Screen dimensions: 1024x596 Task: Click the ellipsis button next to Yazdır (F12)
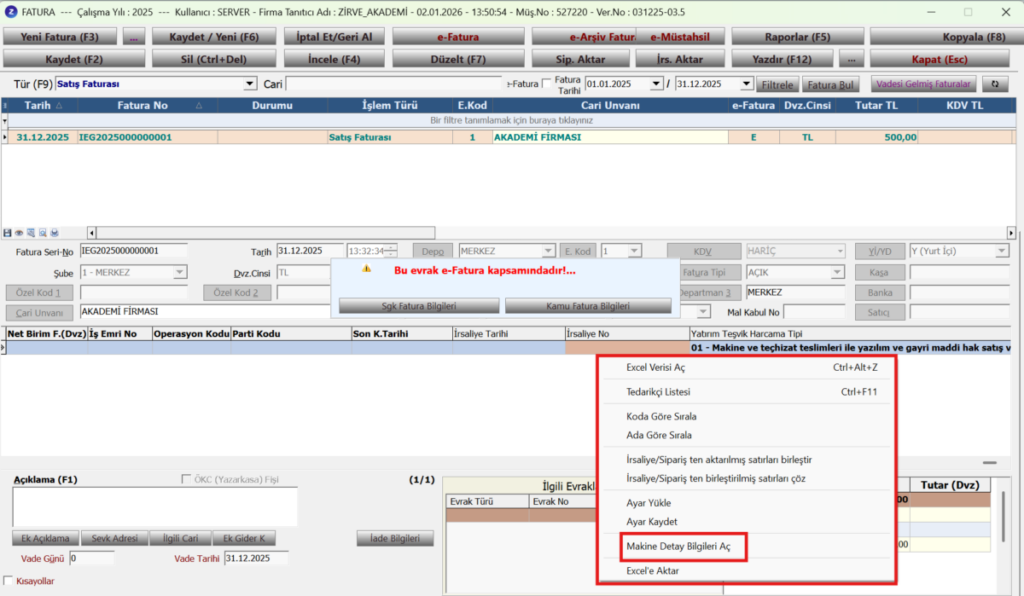[851, 59]
